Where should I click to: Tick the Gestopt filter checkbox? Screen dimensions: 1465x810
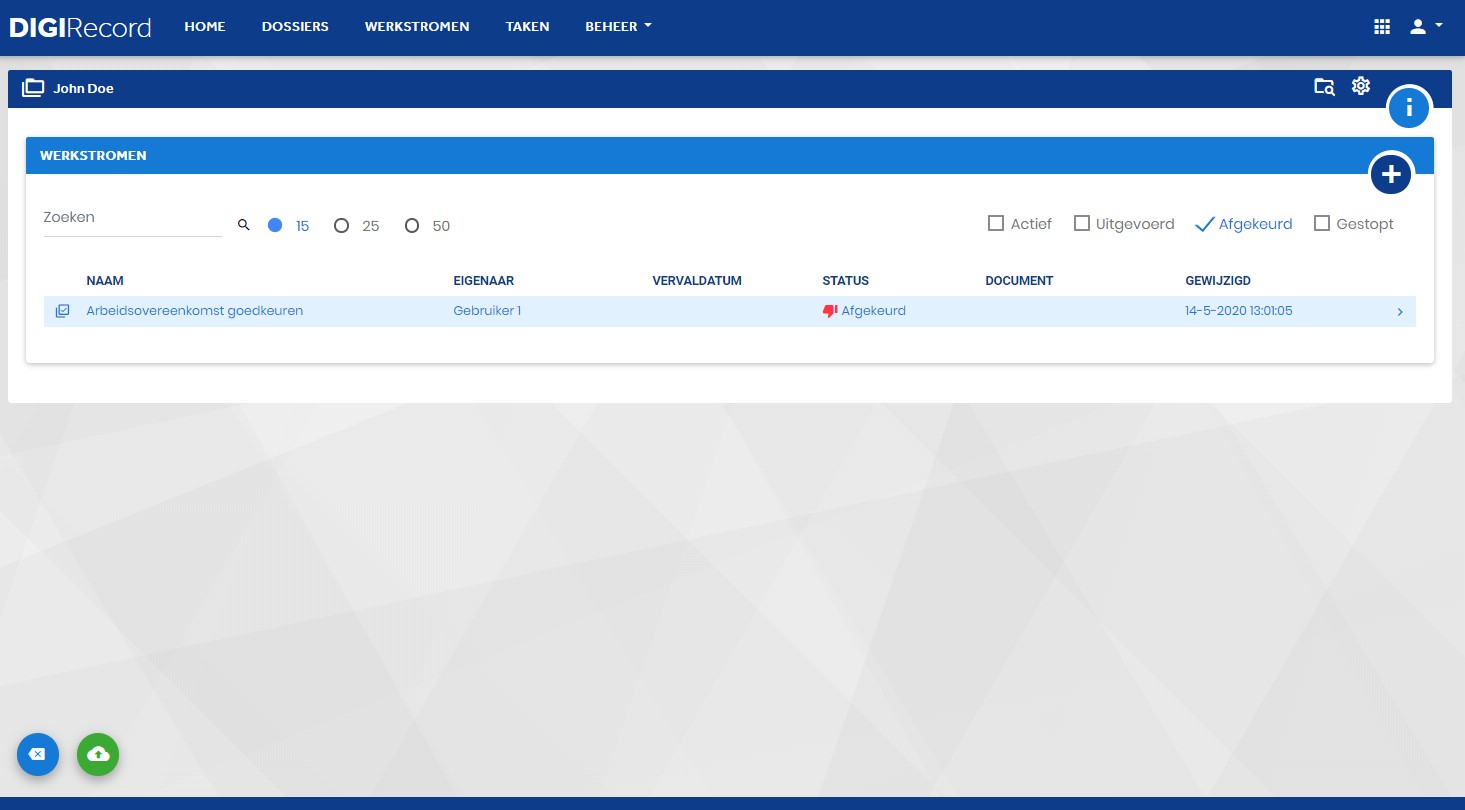point(1322,224)
